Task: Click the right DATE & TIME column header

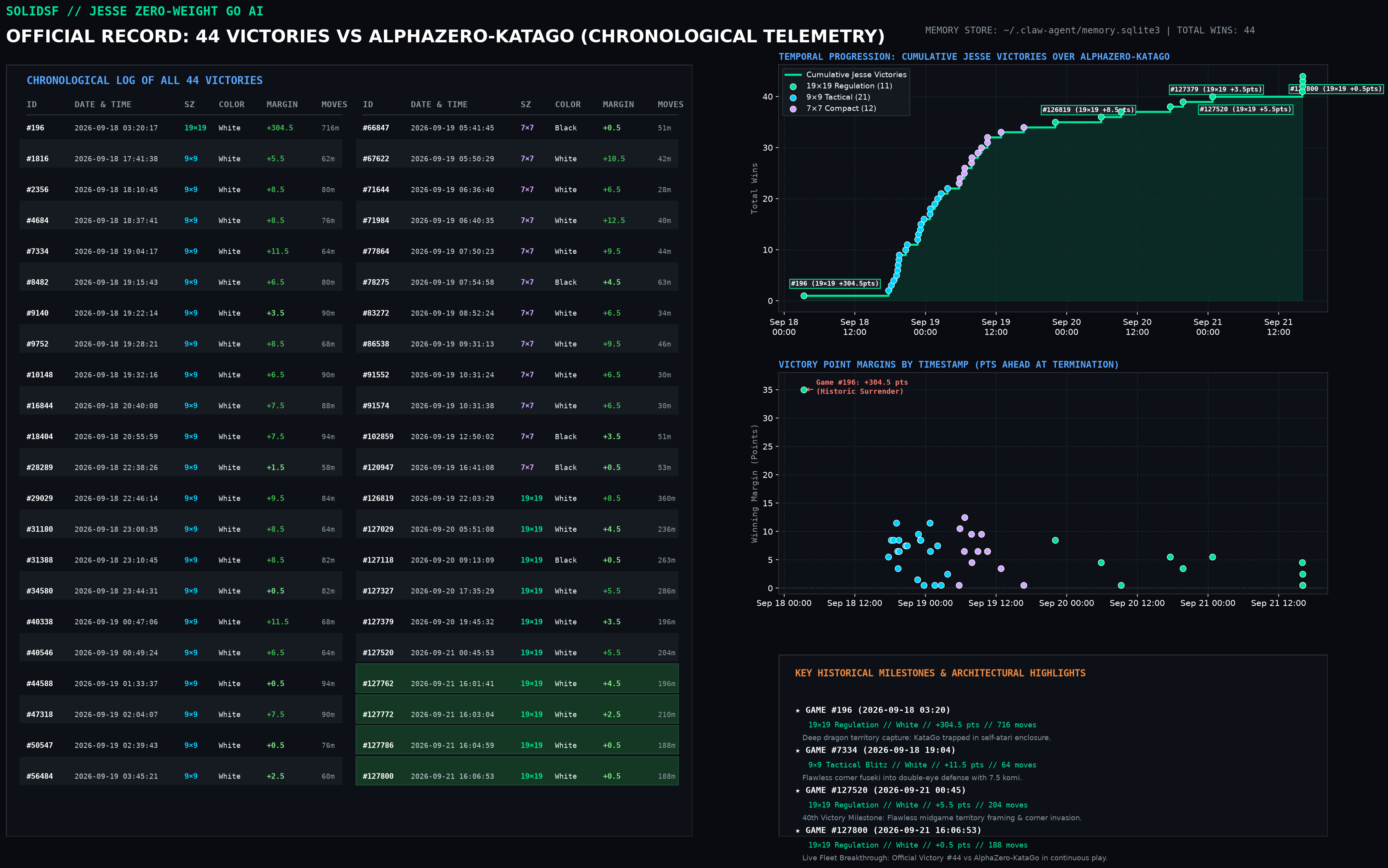Action: 439,105
